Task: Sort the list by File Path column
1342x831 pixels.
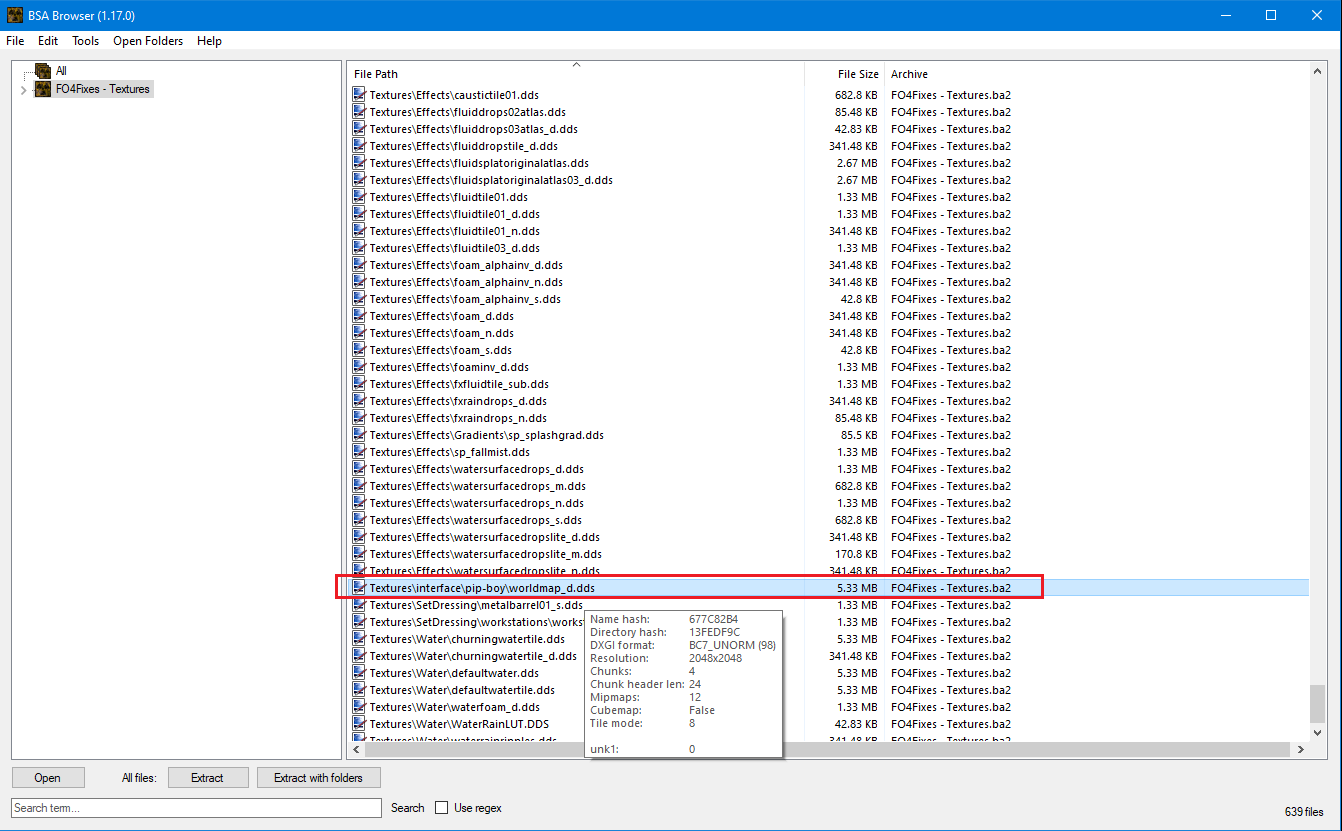Action: click(x=376, y=74)
